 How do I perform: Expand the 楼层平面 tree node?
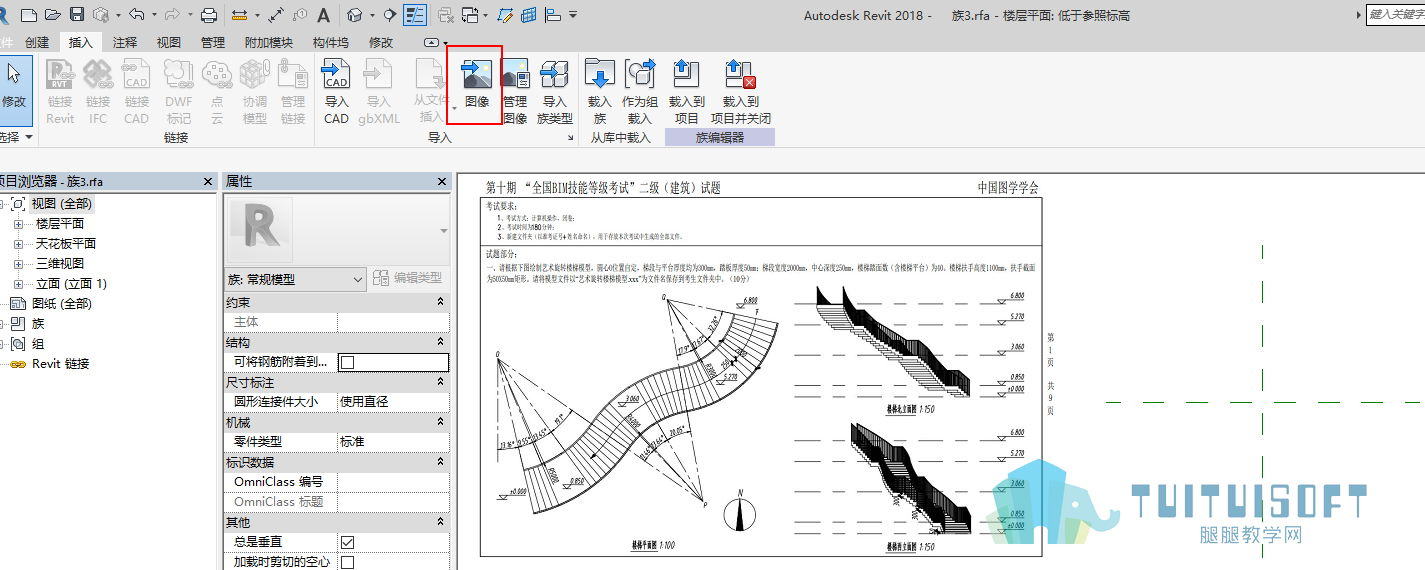pos(17,224)
